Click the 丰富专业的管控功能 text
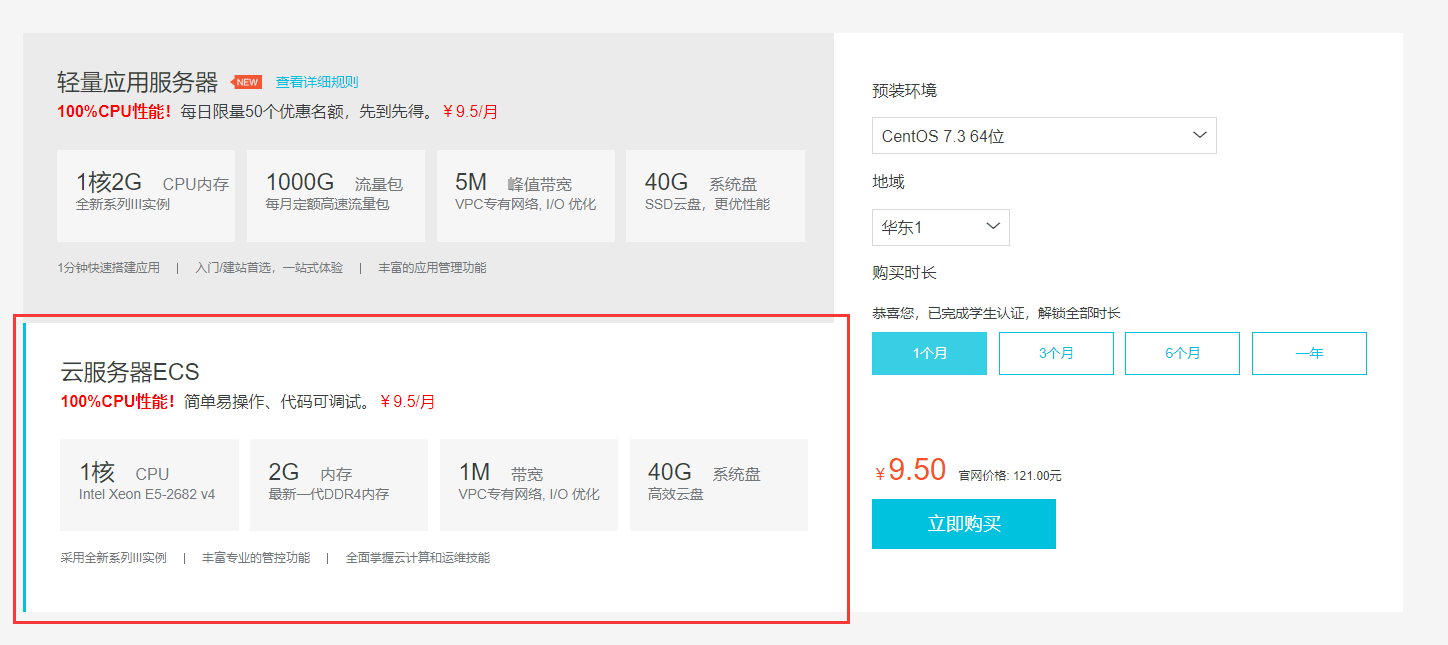Image resolution: width=1448 pixels, height=645 pixels. pyautogui.click(x=256, y=558)
